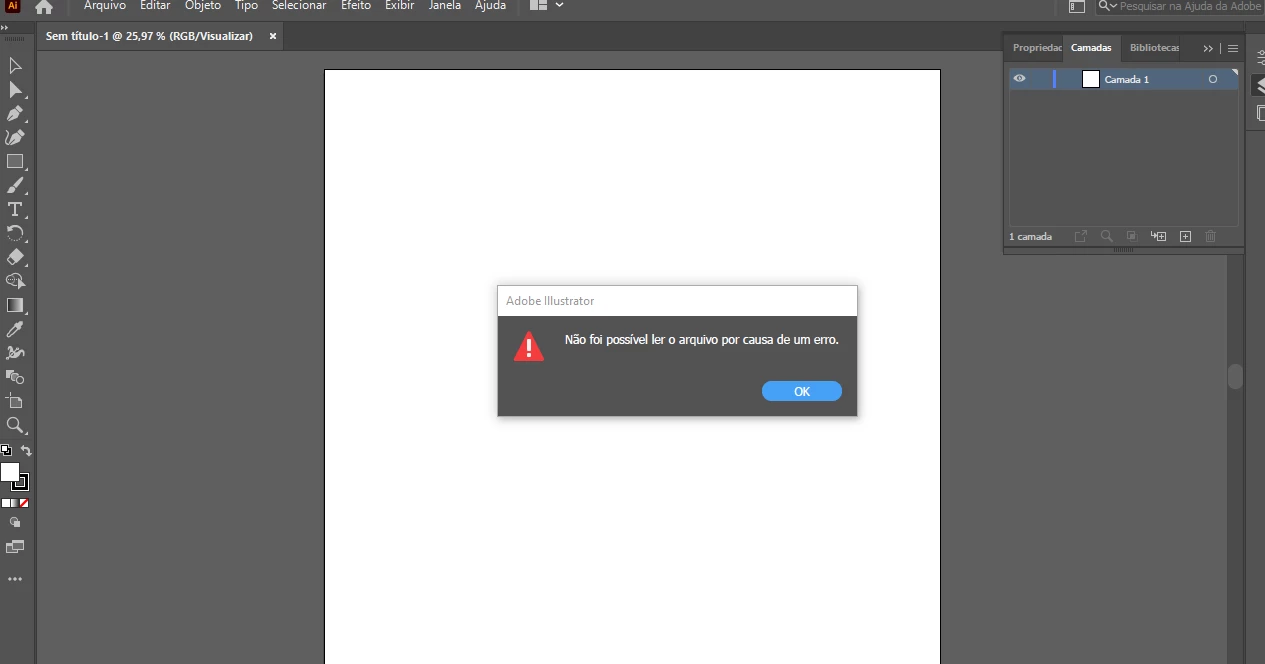
Task: Select the Paintbrush tool
Action: (x=15, y=185)
